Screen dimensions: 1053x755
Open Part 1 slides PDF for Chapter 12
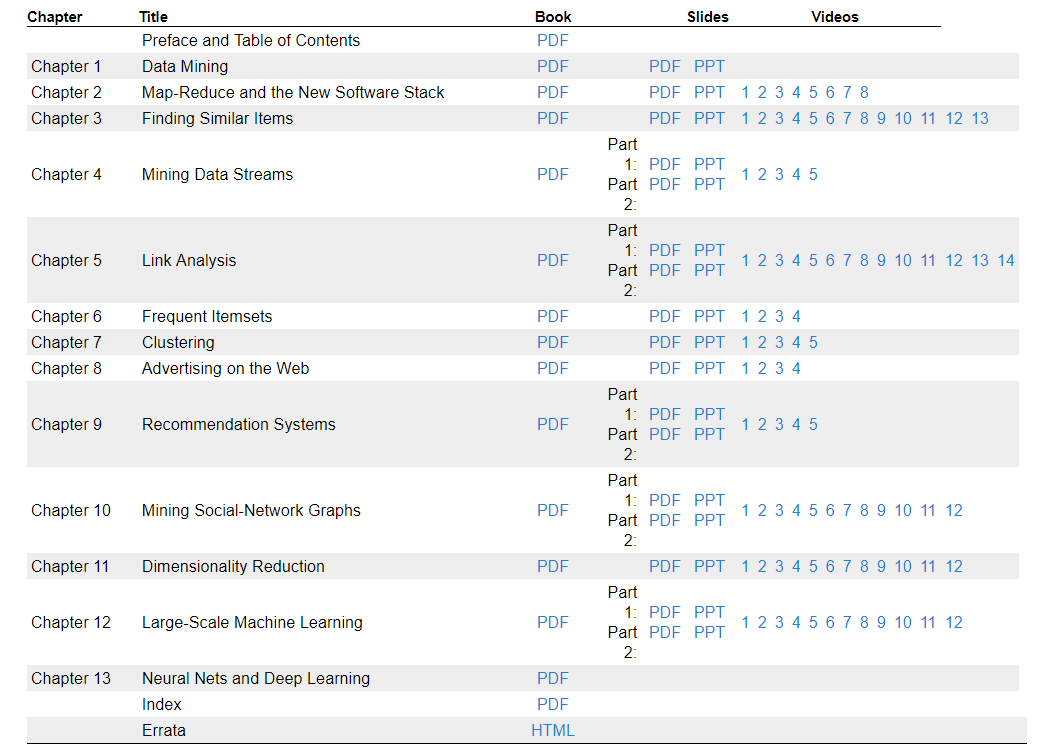click(664, 613)
